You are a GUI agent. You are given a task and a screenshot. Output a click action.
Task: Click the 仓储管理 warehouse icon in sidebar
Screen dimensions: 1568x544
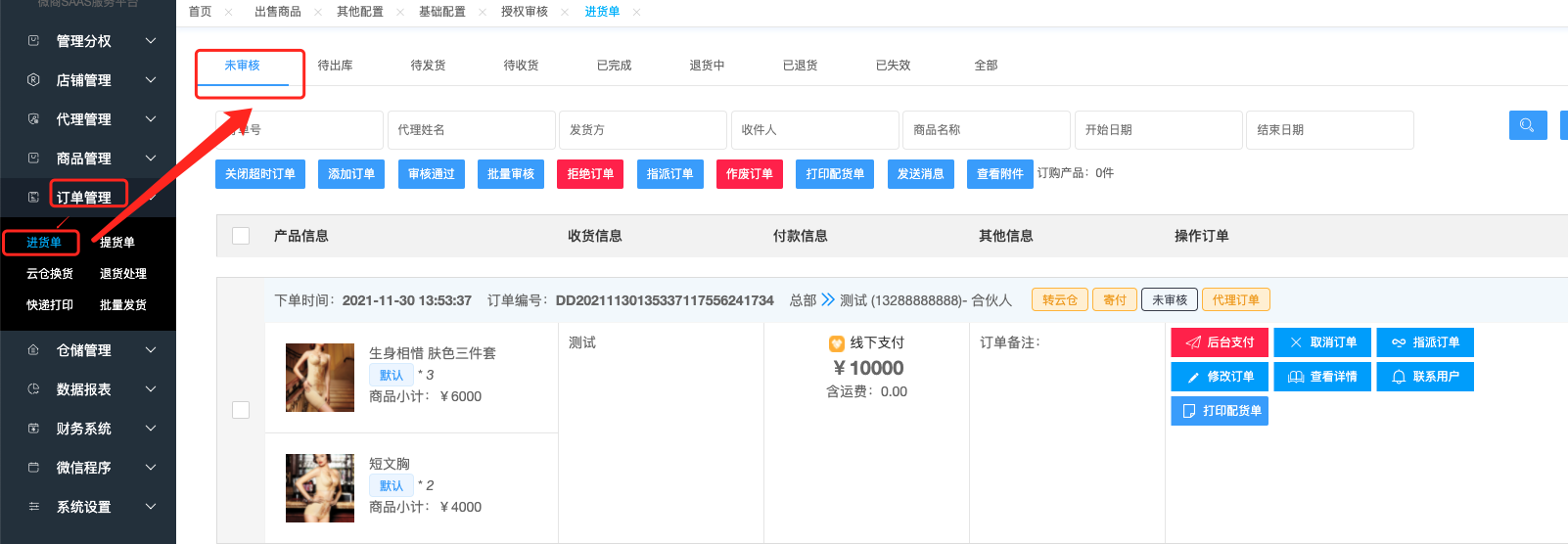[x=33, y=350]
